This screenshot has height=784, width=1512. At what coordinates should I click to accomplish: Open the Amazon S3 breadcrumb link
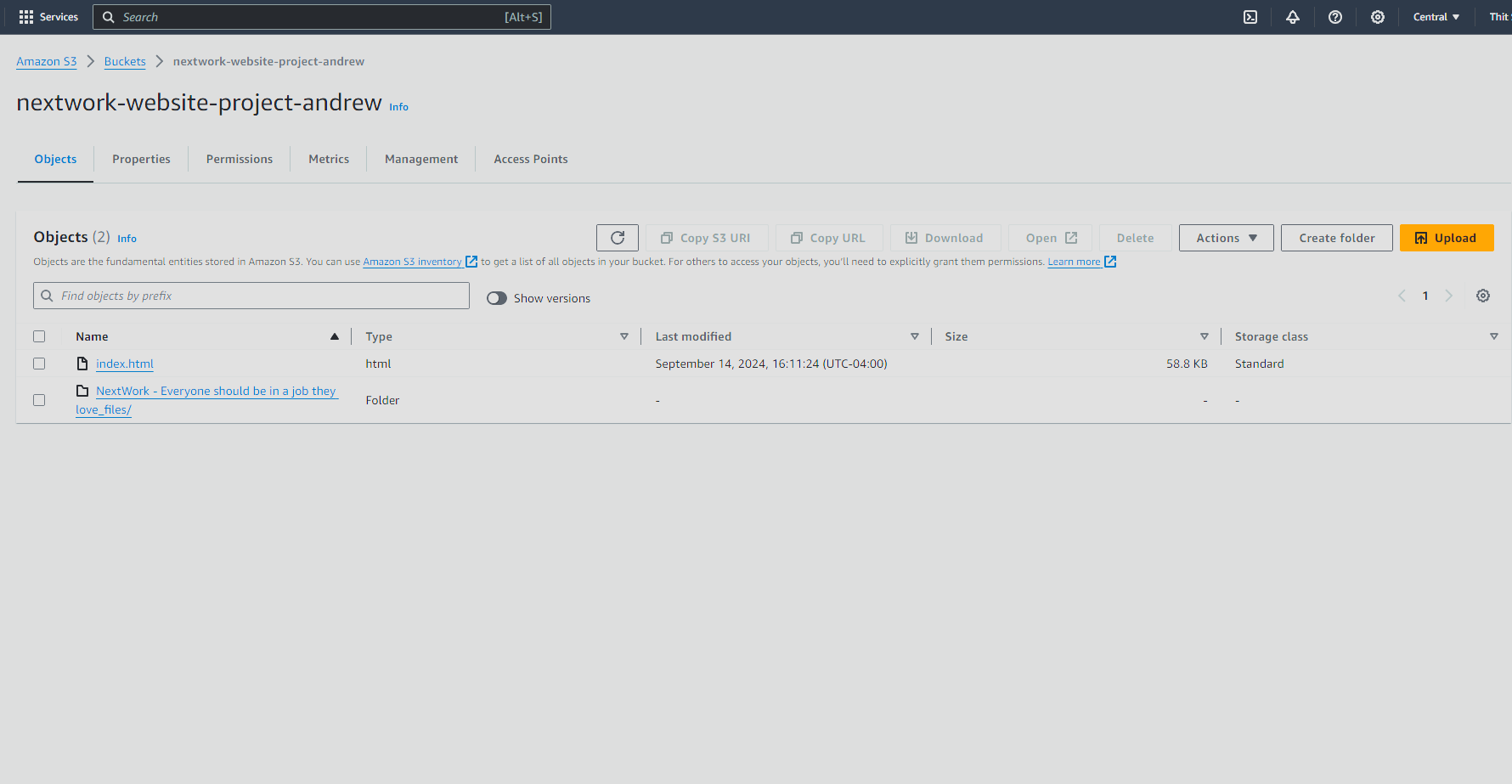[47, 61]
